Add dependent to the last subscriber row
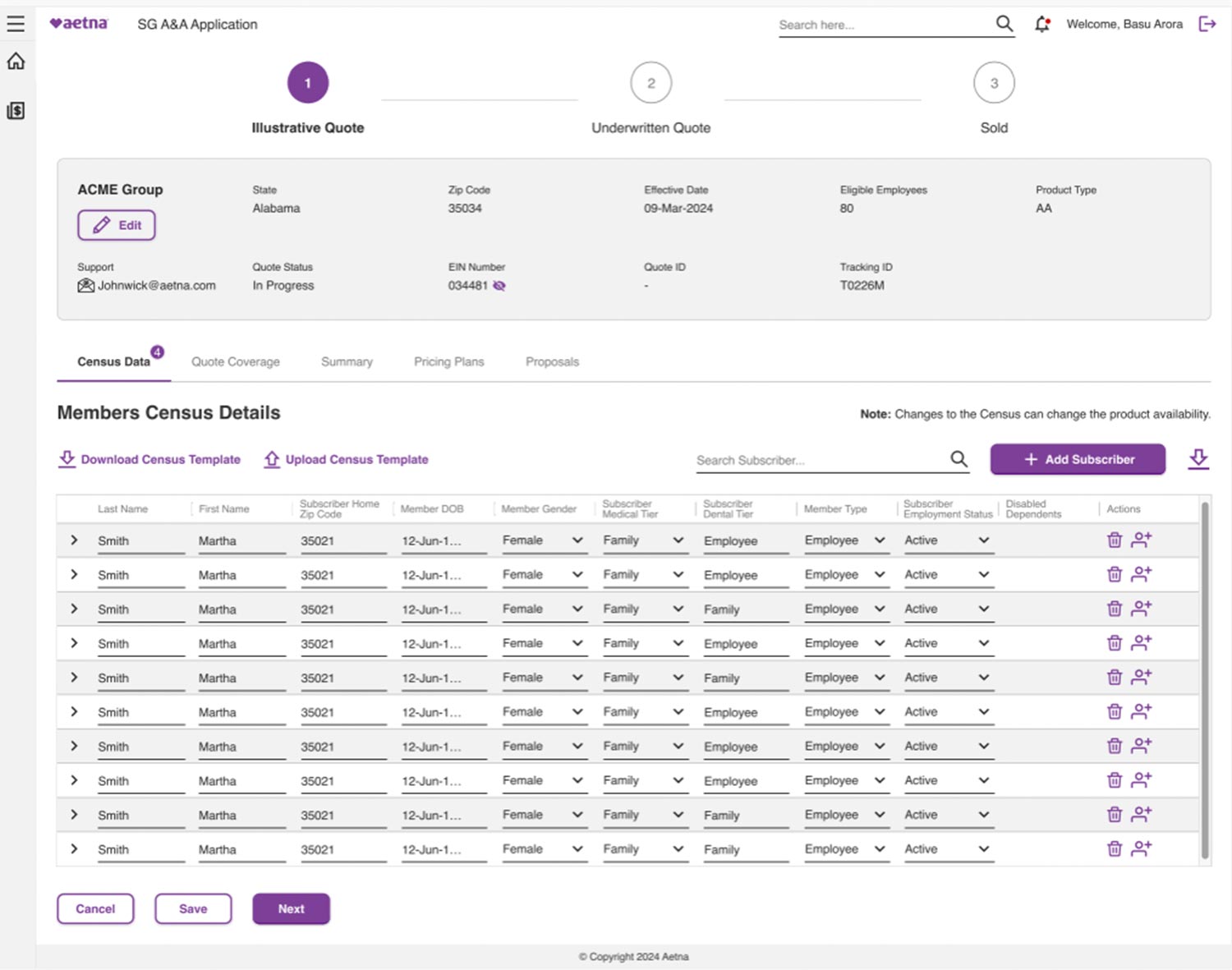This screenshot has width=1232, height=970. pyautogui.click(x=1142, y=848)
